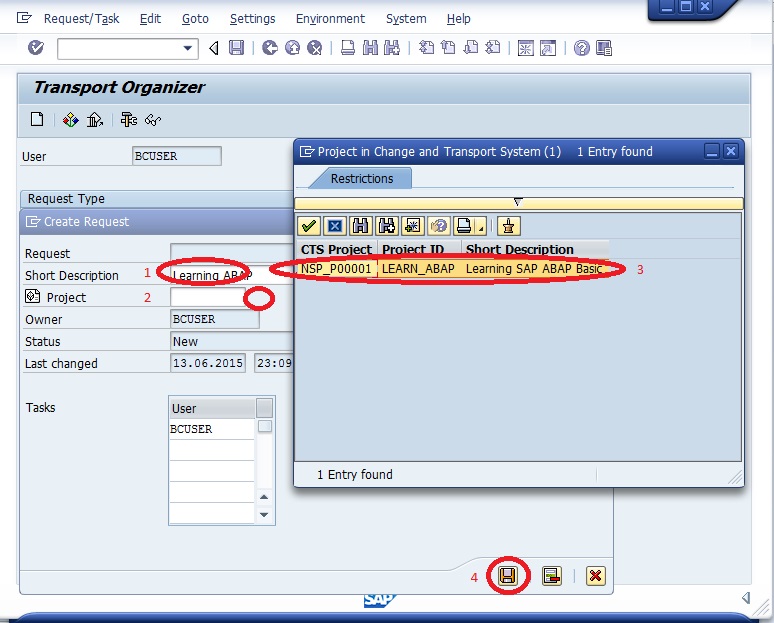
Task: Click the Print icon in popup toolbar
Action: coord(464,226)
